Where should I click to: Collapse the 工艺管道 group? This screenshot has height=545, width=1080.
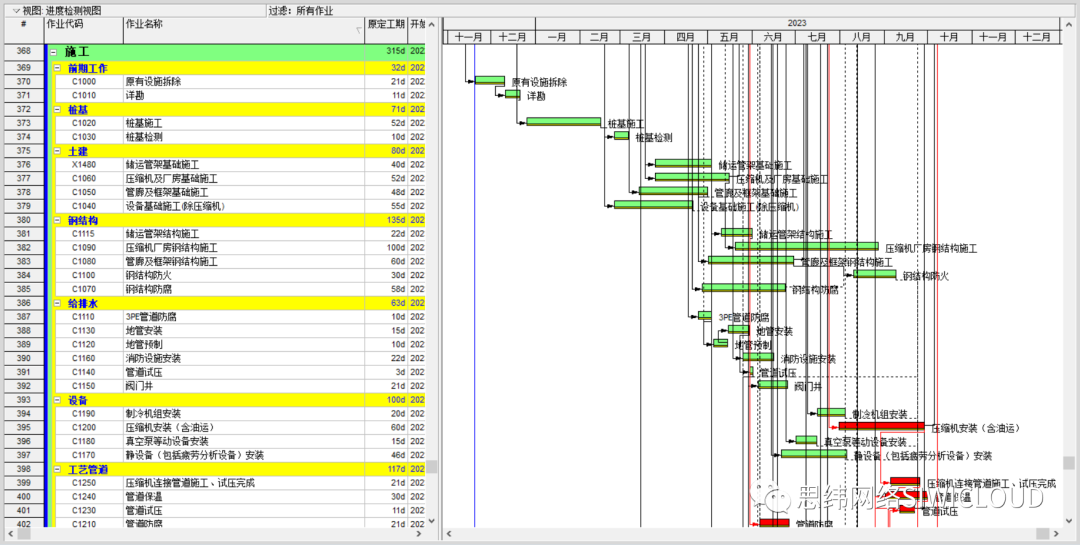56,469
